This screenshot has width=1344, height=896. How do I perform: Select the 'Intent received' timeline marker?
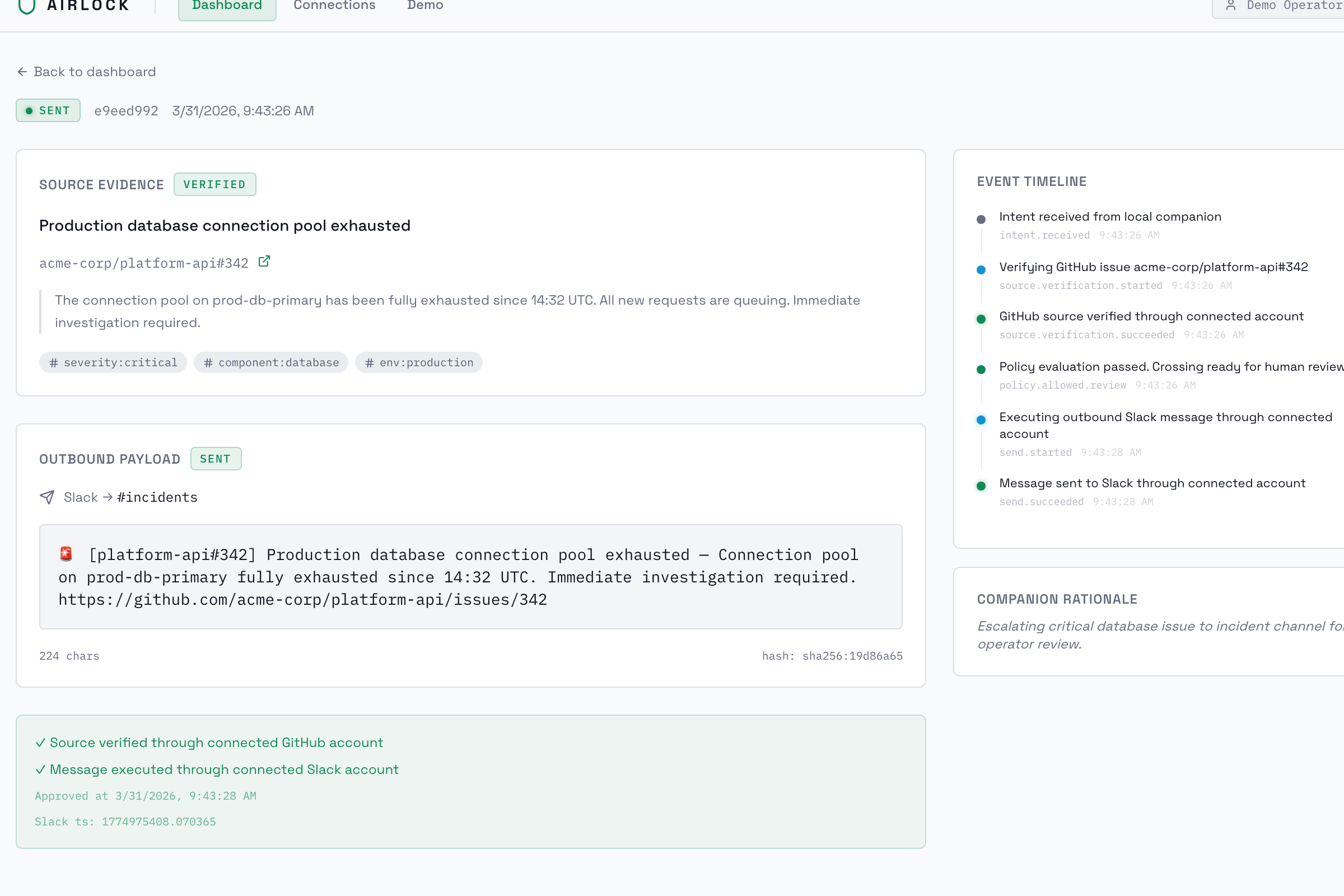(981, 220)
